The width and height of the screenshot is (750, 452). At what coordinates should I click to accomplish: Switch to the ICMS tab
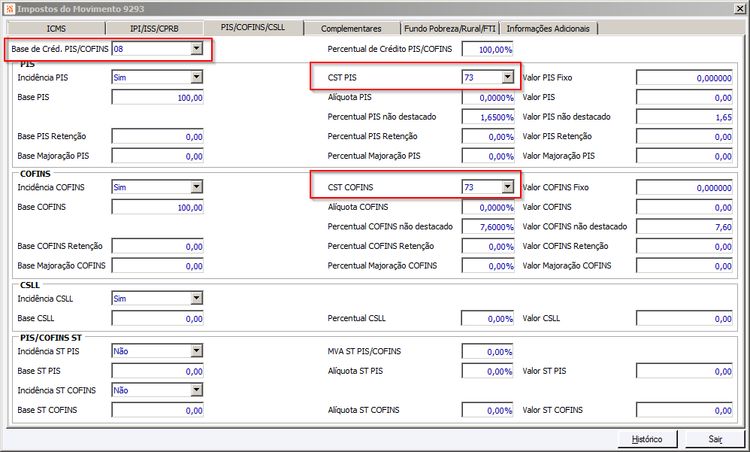tap(56, 28)
